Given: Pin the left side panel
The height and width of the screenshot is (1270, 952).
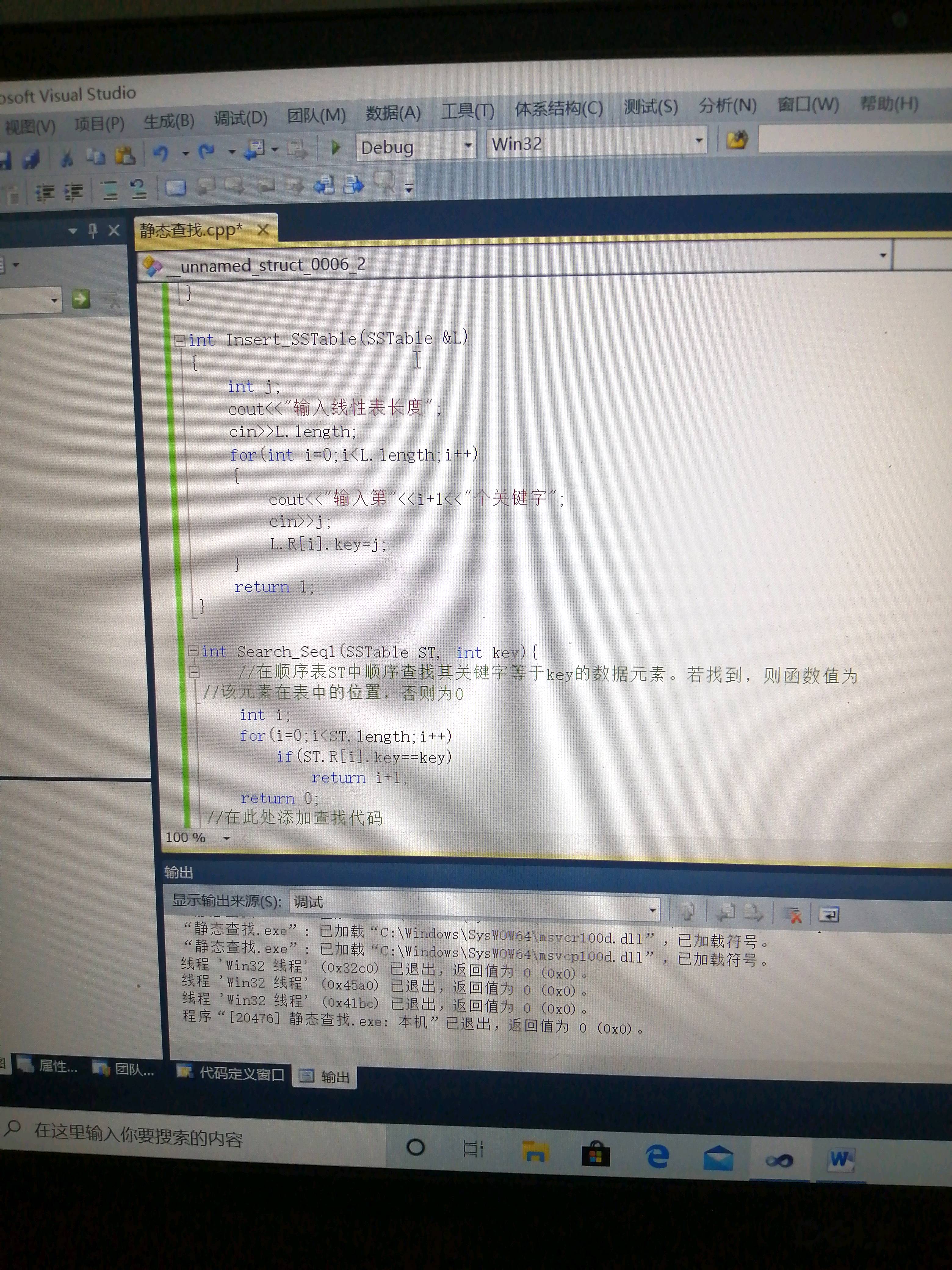Looking at the screenshot, I should 92,231.
